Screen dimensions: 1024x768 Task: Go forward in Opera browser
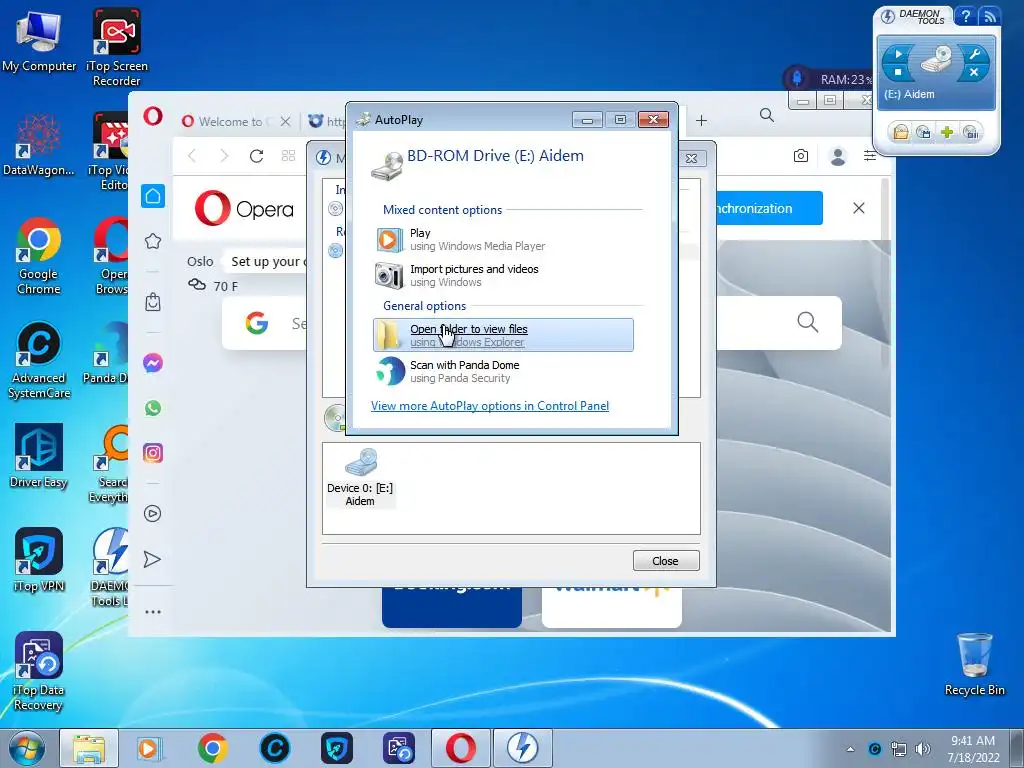(x=224, y=155)
